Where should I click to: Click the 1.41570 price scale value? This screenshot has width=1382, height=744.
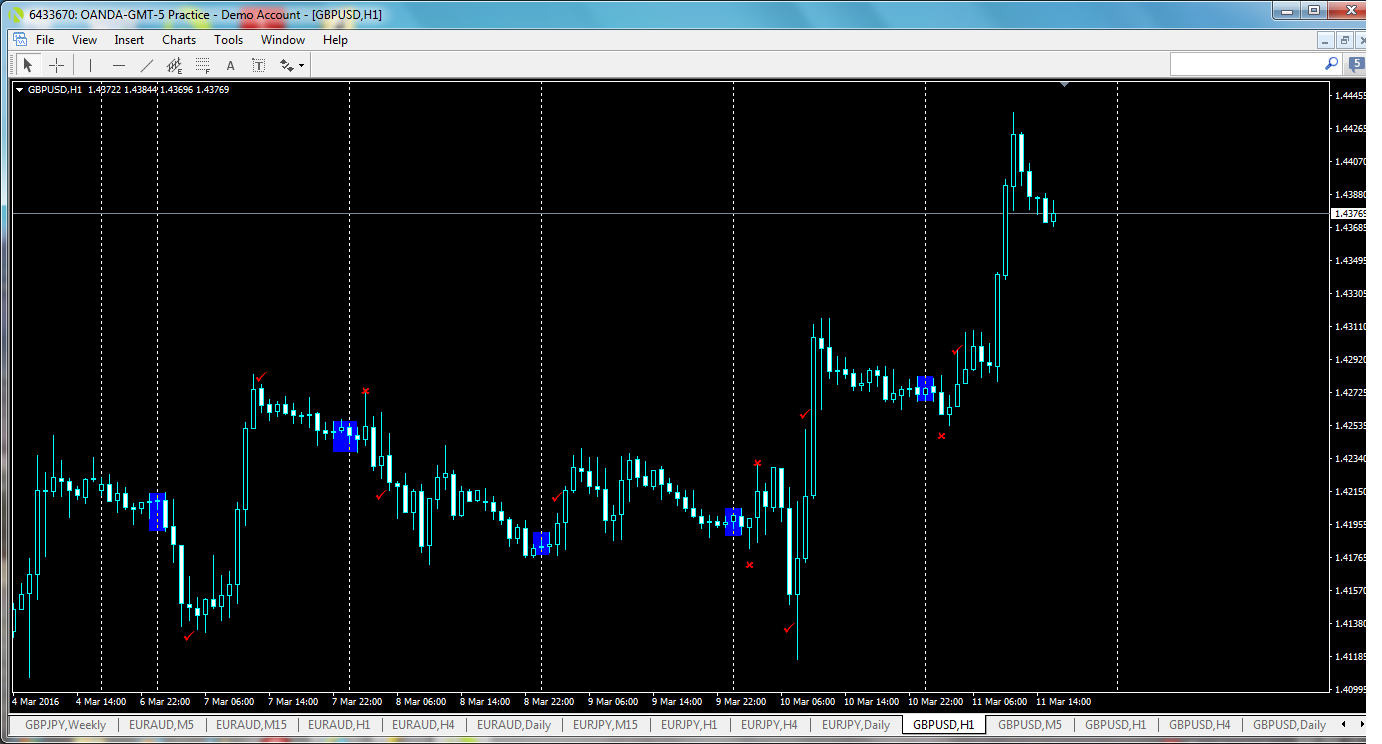coord(1350,591)
